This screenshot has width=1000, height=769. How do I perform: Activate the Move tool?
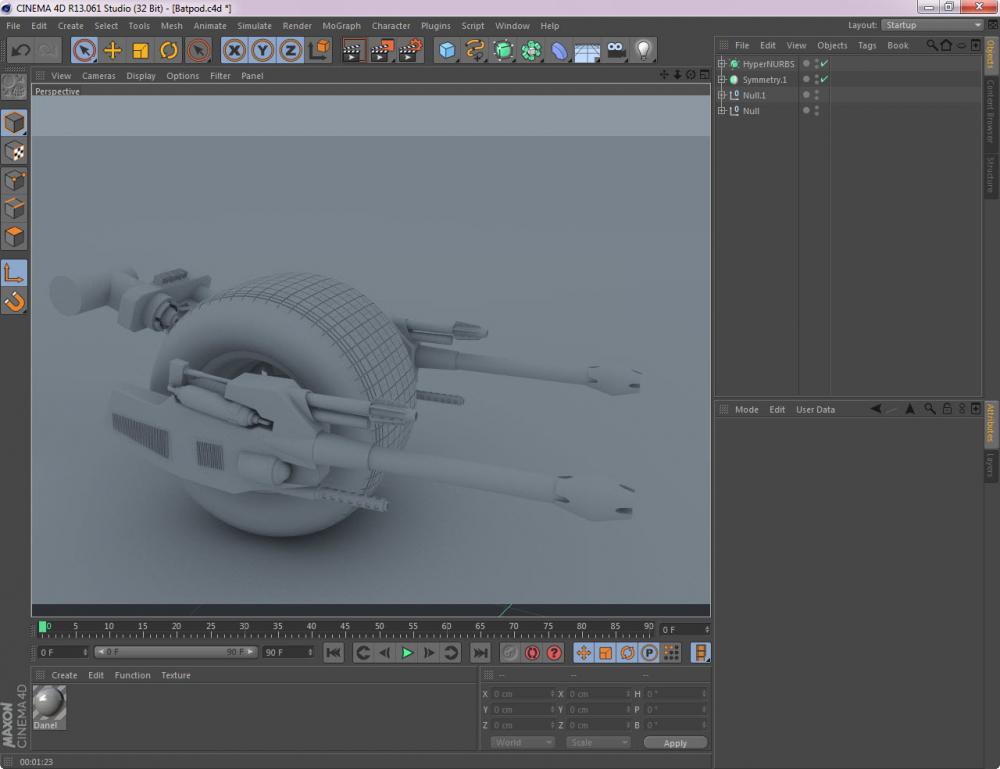(x=112, y=50)
